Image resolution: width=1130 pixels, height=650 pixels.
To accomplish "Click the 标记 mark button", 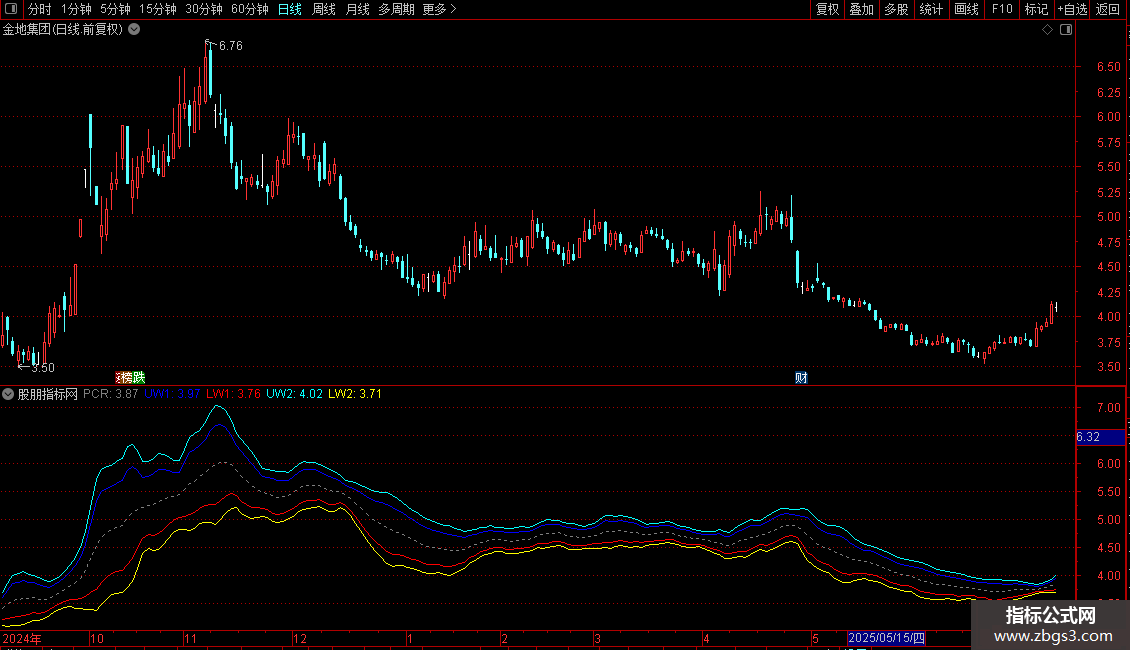I will [1036, 9].
